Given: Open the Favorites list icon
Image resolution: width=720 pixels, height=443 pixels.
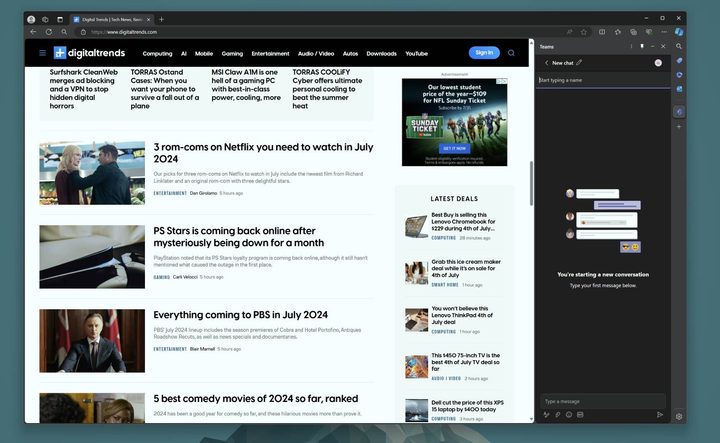Looking at the screenshot, I should click(x=618, y=32).
